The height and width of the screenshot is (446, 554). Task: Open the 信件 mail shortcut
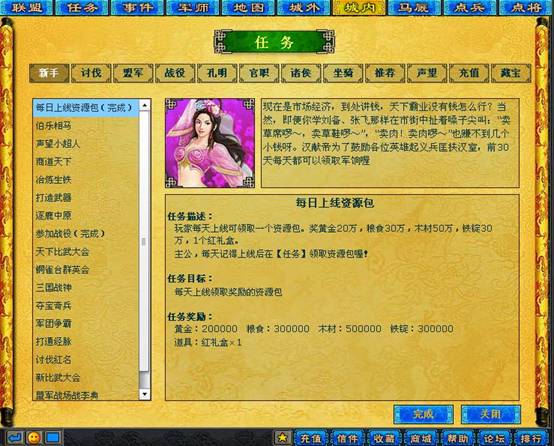[348, 438]
